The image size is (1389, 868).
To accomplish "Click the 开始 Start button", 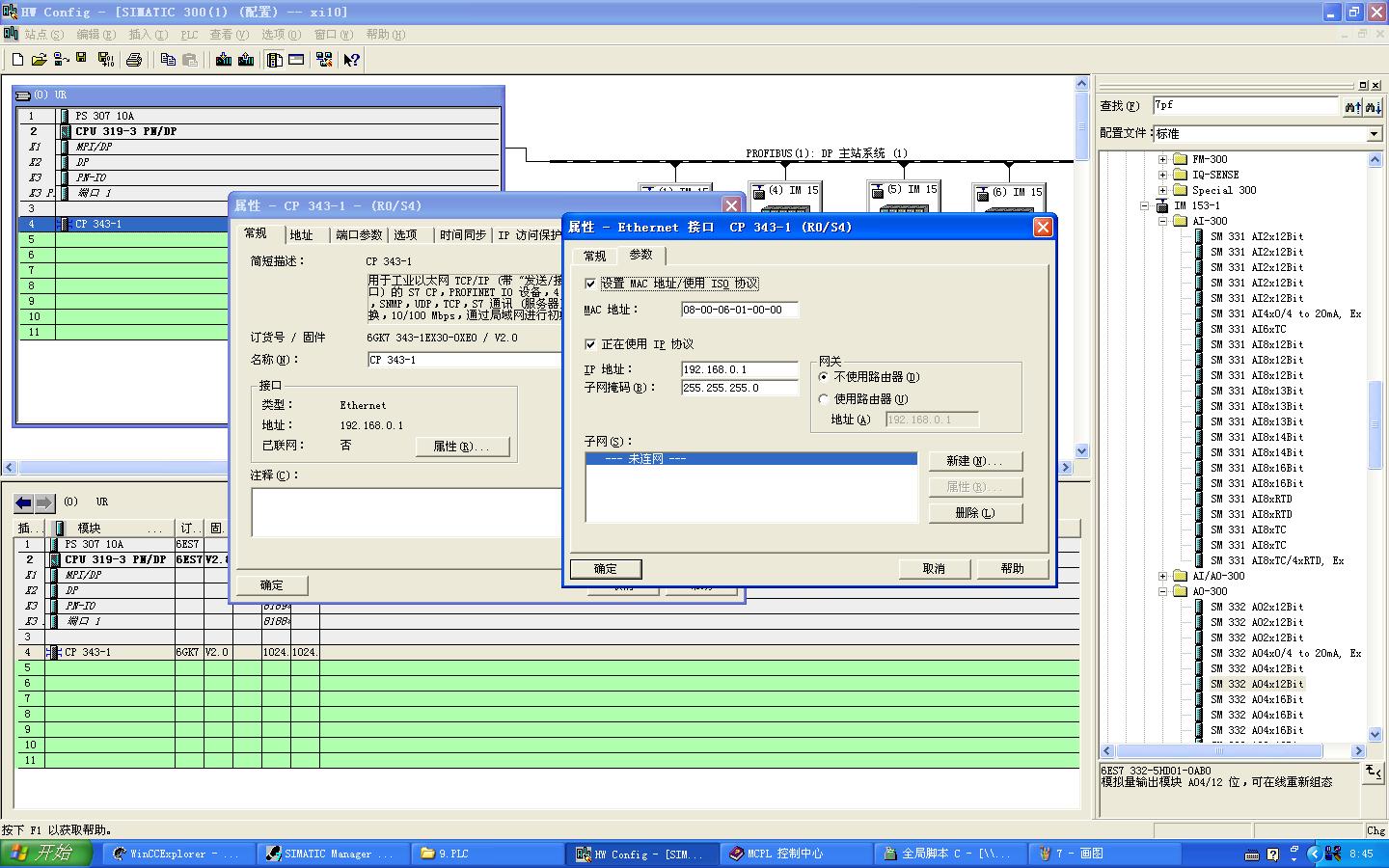I will [x=46, y=854].
